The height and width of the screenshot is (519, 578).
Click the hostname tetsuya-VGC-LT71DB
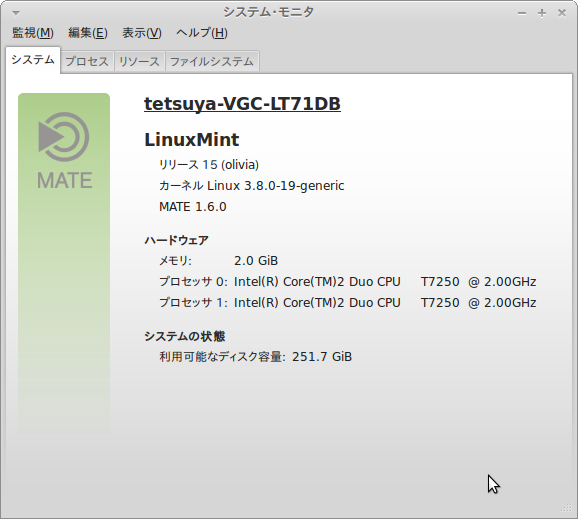coord(242,104)
